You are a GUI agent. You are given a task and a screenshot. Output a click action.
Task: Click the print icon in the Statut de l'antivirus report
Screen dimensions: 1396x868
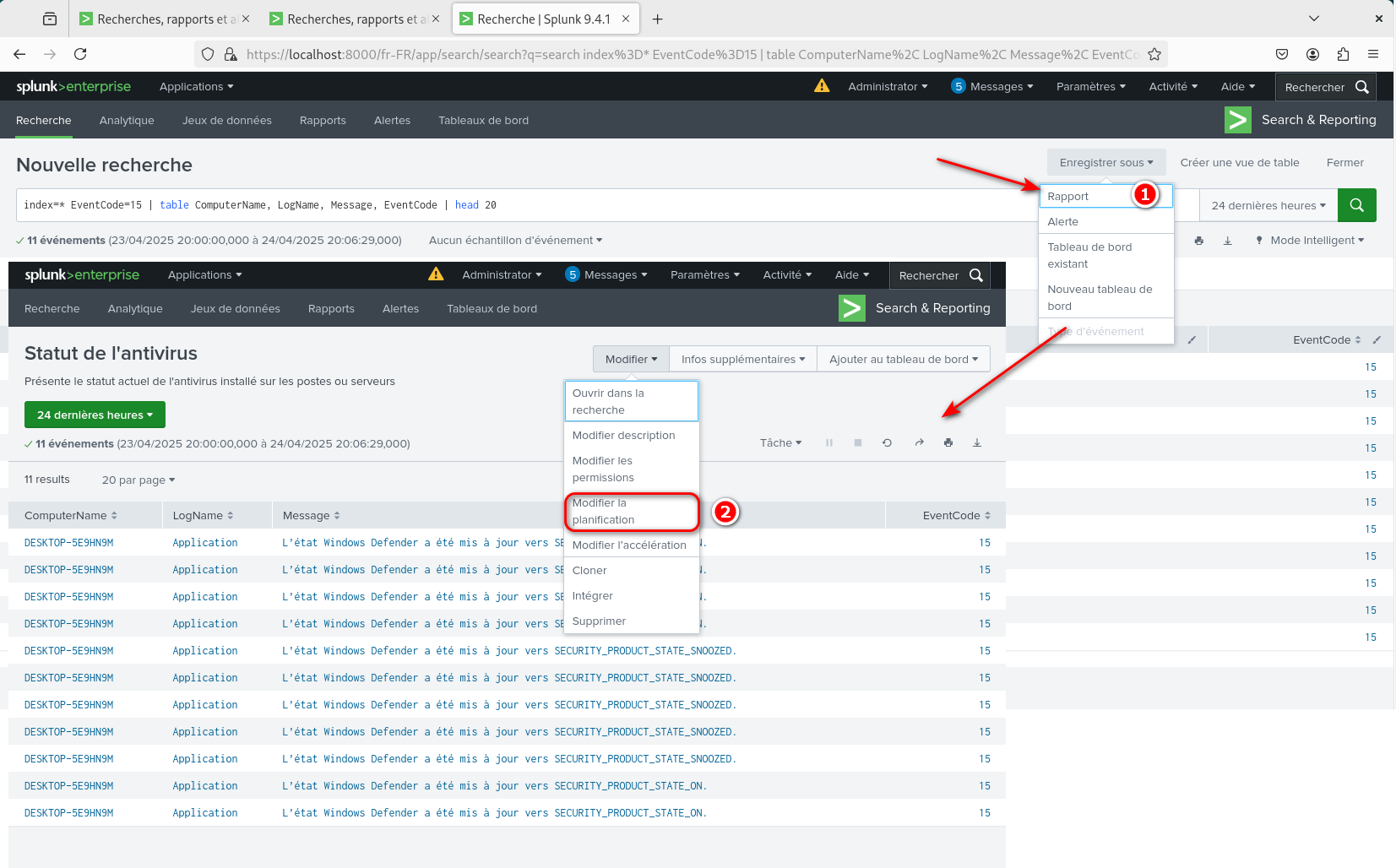click(x=948, y=442)
